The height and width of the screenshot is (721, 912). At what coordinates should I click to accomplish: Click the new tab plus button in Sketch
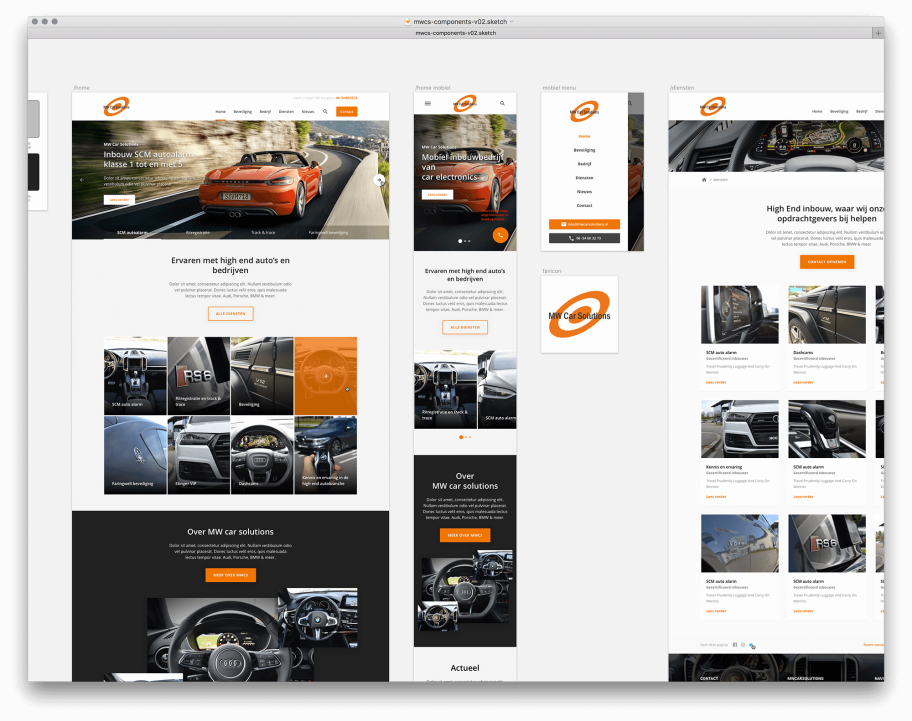878,33
